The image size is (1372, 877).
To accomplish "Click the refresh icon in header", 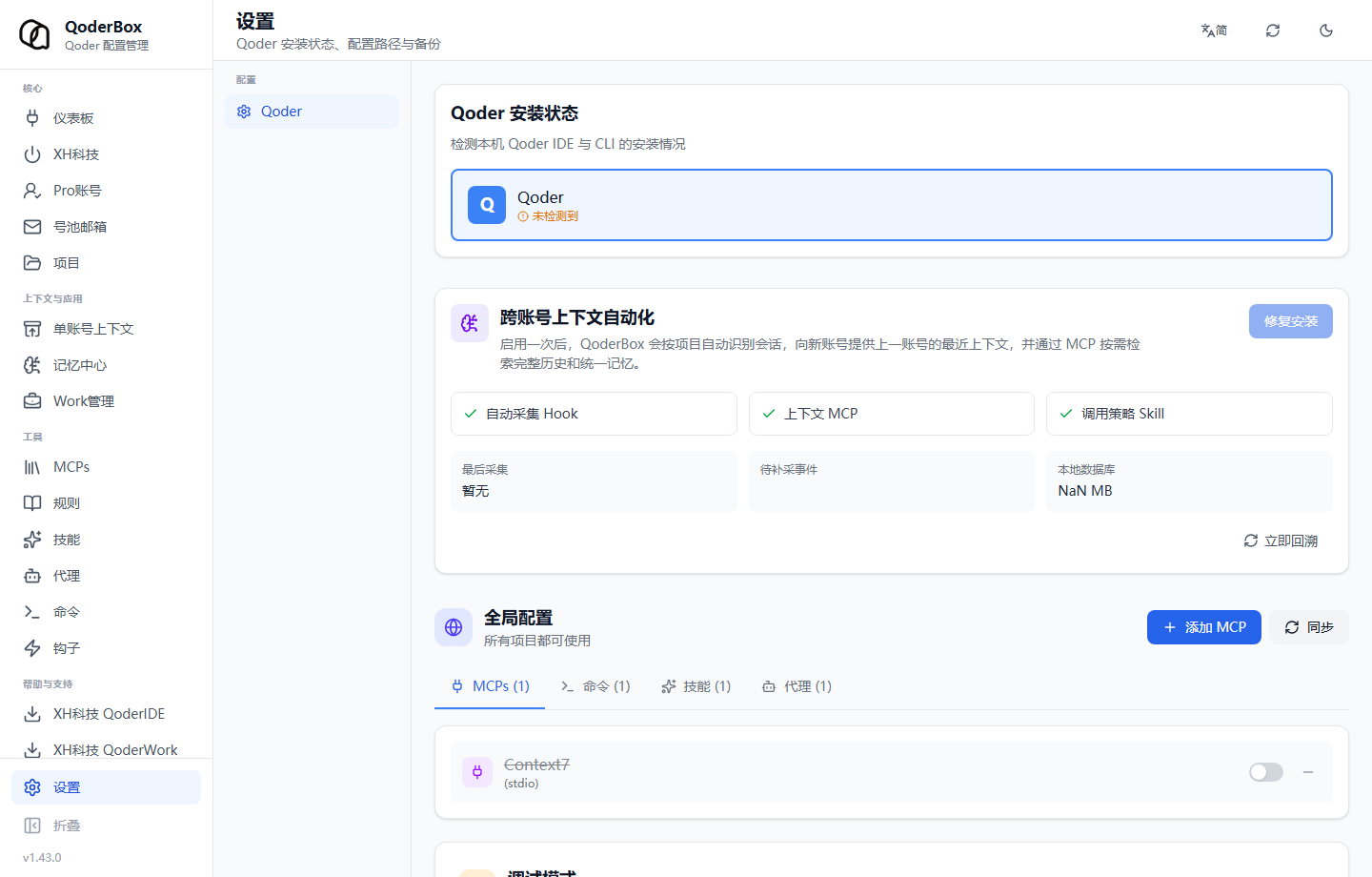I will [1273, 31].
